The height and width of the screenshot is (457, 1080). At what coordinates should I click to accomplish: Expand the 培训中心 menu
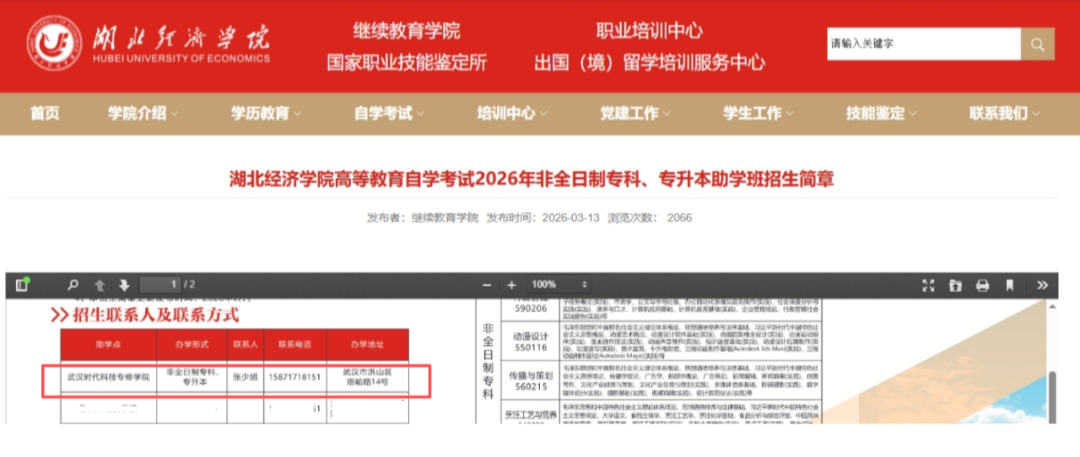(x=513, y=114)
